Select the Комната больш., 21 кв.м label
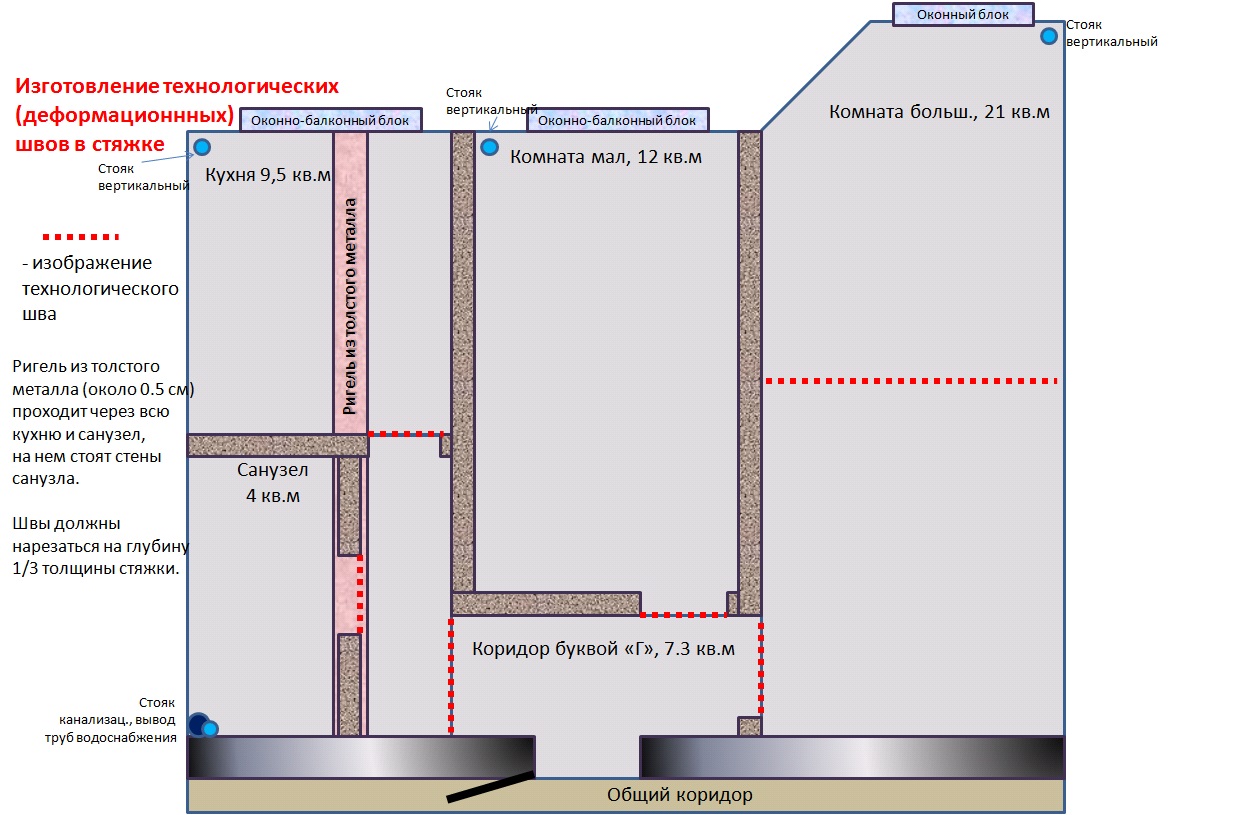This screenshot has width=1242, height=815. (939, 111)
